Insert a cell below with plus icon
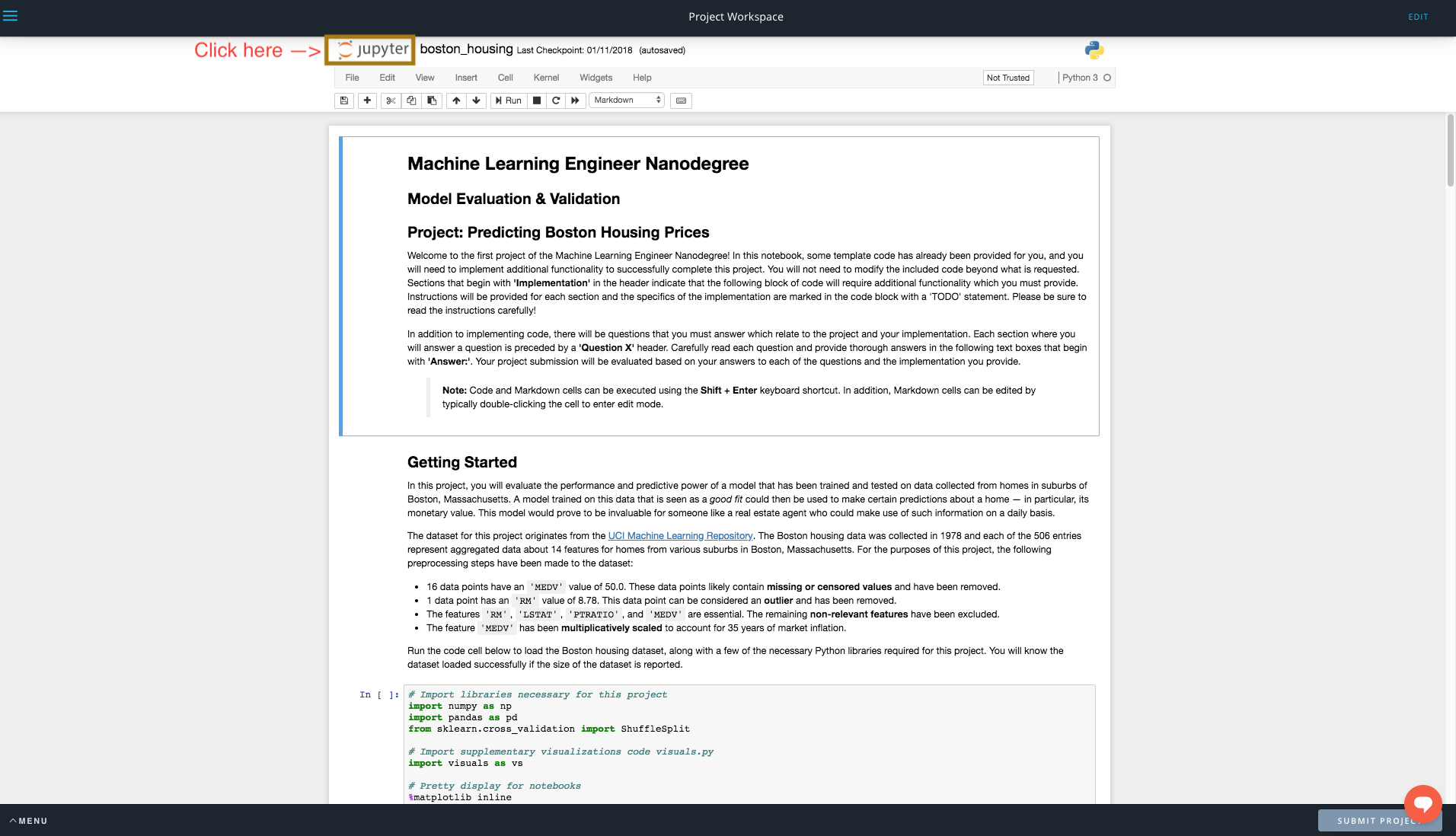The image size is (1456, 836). tap(367, 101)
